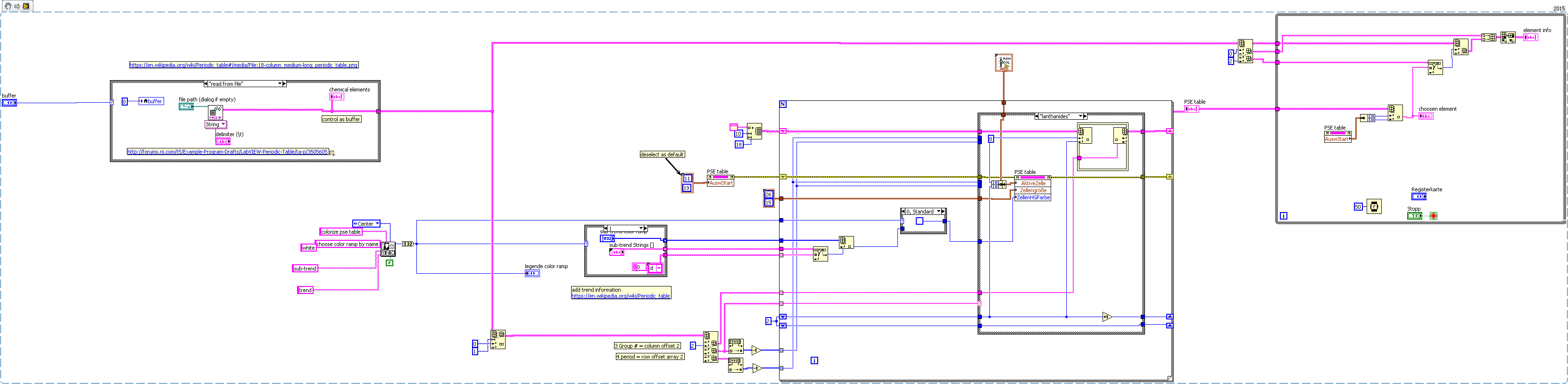This screenshot has height=384, width=1568.
Task: Open the "read from file" case selector dropdown
Action: (x=280, y=84)
